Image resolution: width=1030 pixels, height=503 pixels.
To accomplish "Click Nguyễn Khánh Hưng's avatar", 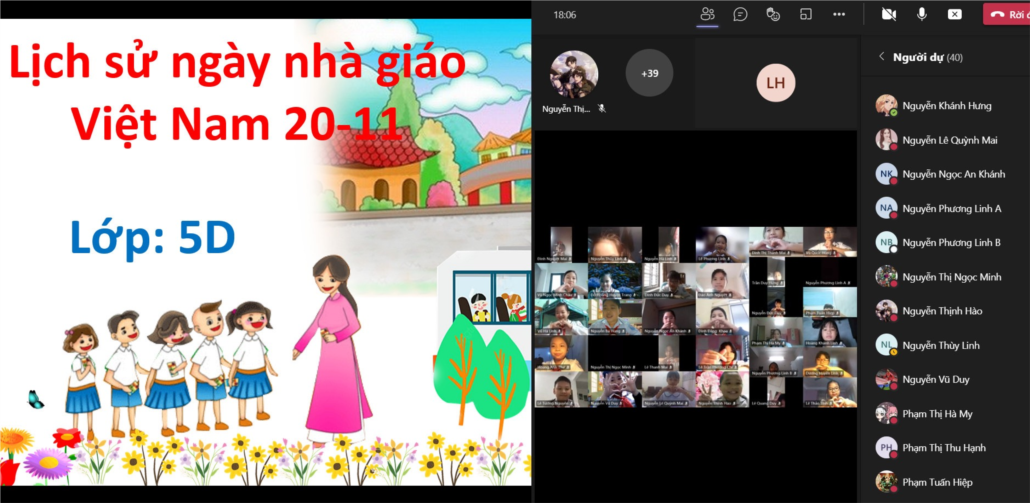I will pos(886,105).
